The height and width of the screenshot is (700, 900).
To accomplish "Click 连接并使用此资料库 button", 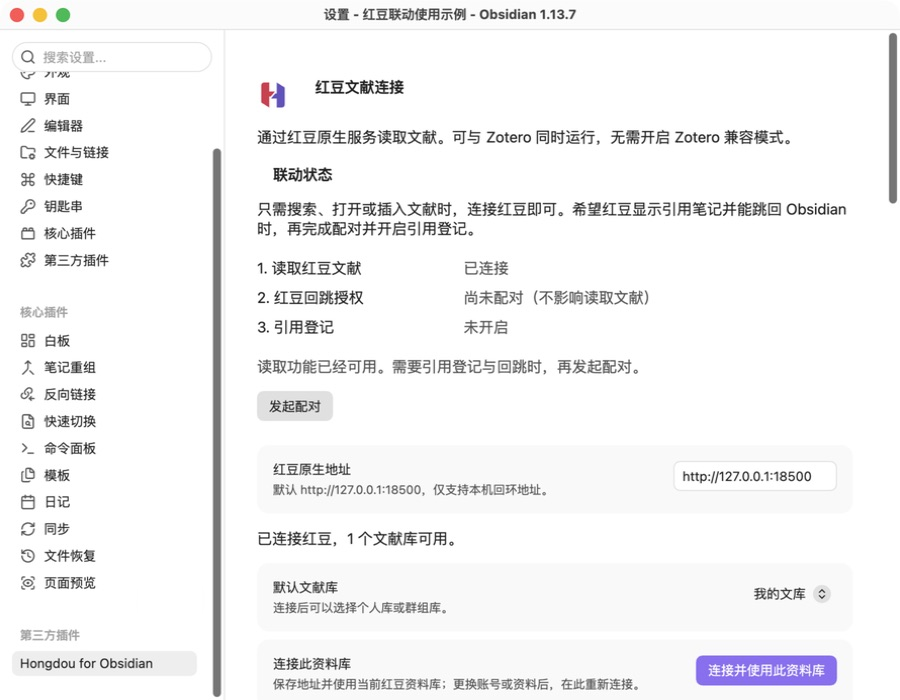I will [x=766, y=670].
